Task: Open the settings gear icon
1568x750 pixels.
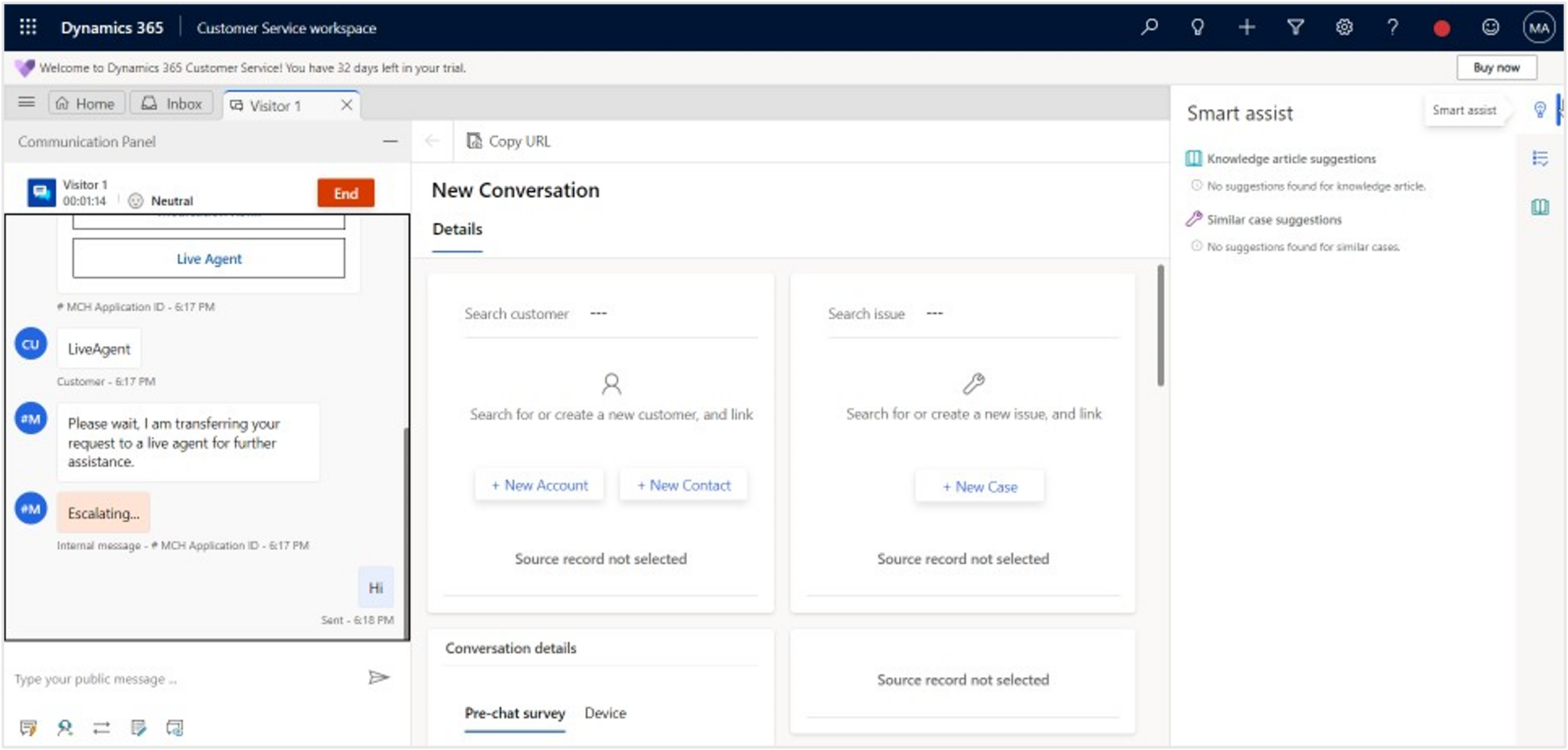Action: click(1343, 27)
